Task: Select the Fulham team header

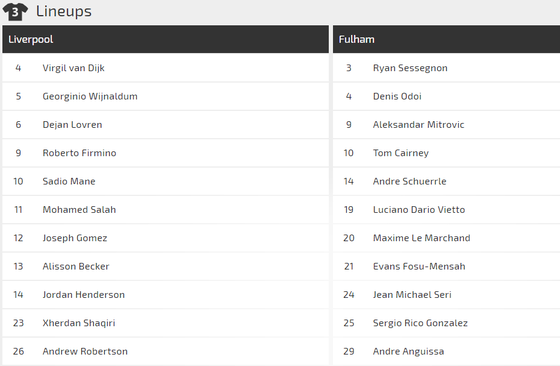Action: coord(446,39)
